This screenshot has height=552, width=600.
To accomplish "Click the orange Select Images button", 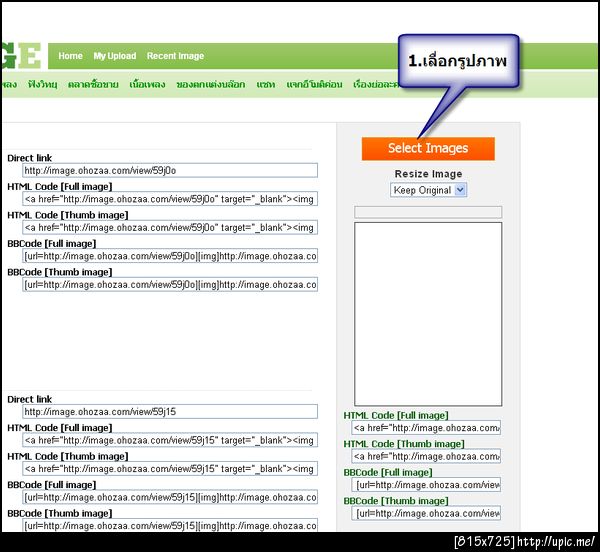I will (428, 148).
